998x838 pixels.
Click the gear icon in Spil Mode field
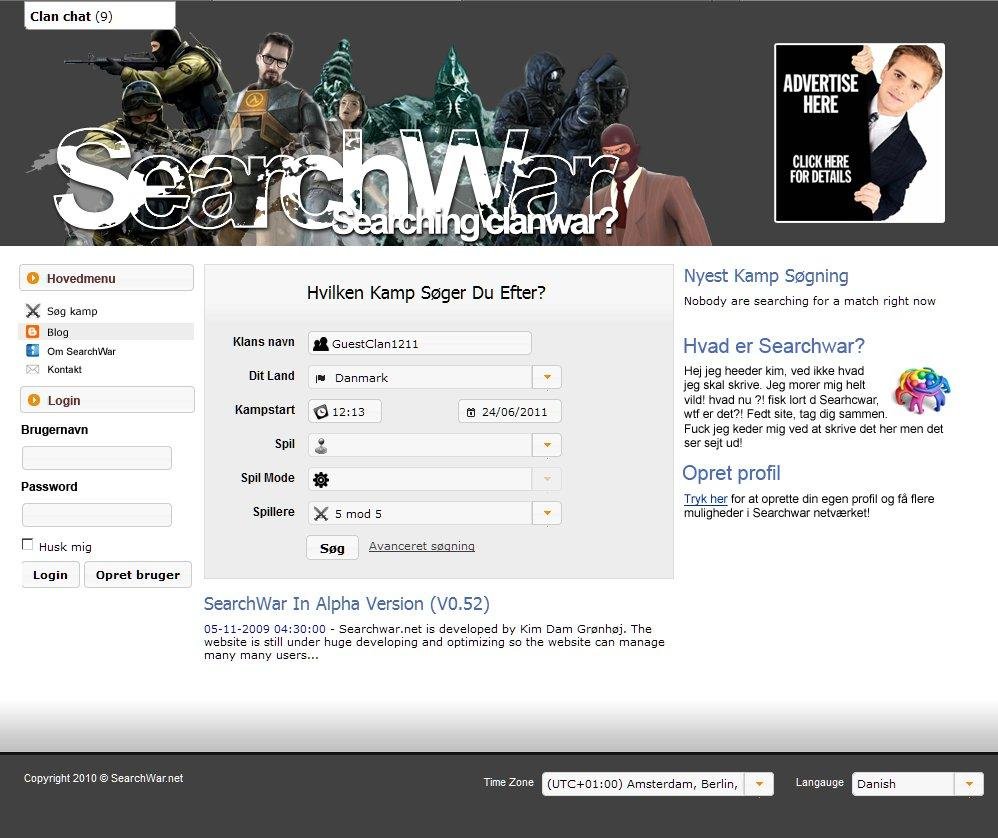click(321, 479)
